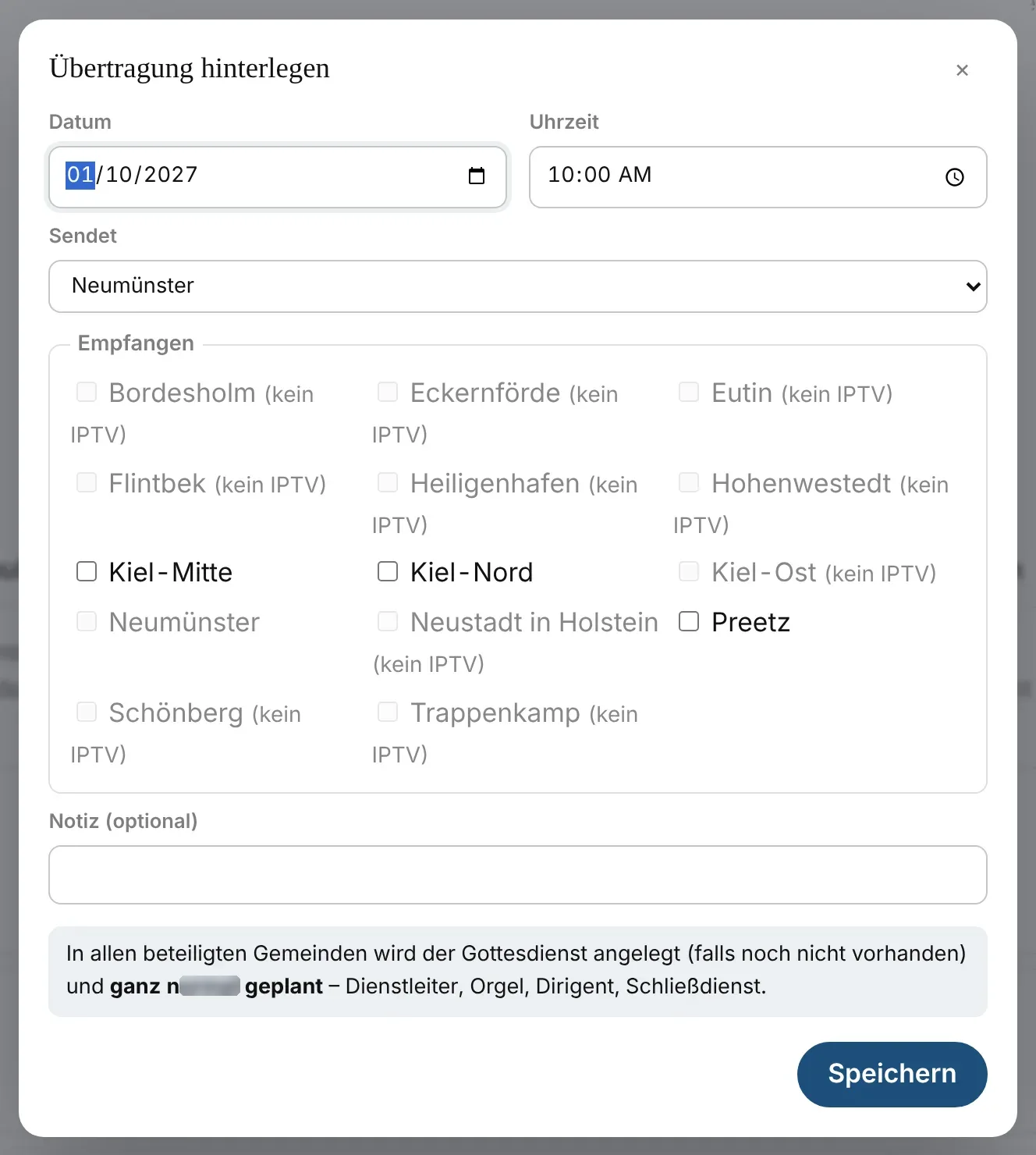Click the year 2027 in the date field
Image resolution: width=1036 pixels, height=1155 pixels.
point(171,175)
